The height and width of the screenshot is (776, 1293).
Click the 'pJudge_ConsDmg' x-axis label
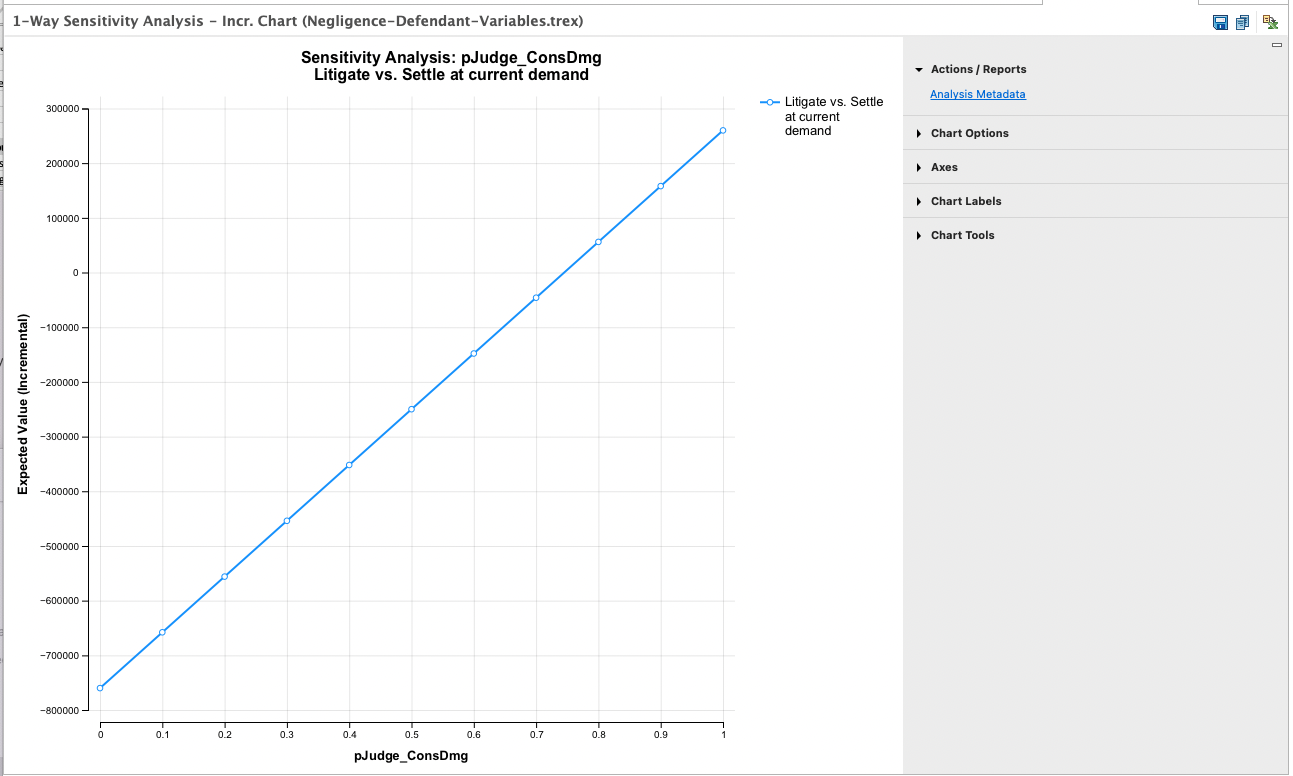[410, 756]
